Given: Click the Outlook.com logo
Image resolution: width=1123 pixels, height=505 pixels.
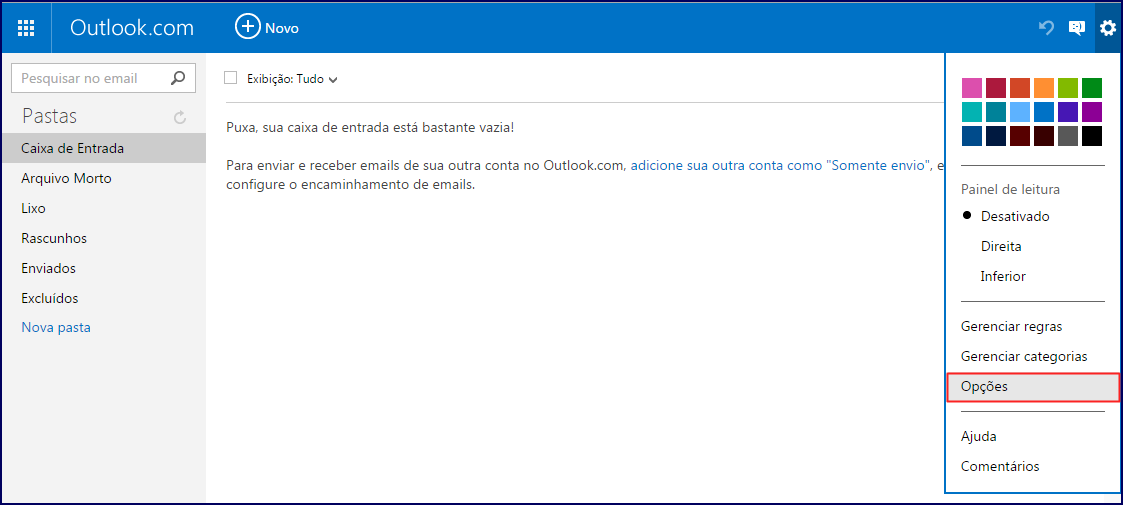Looking at the screenshot, I should (132, 27).
